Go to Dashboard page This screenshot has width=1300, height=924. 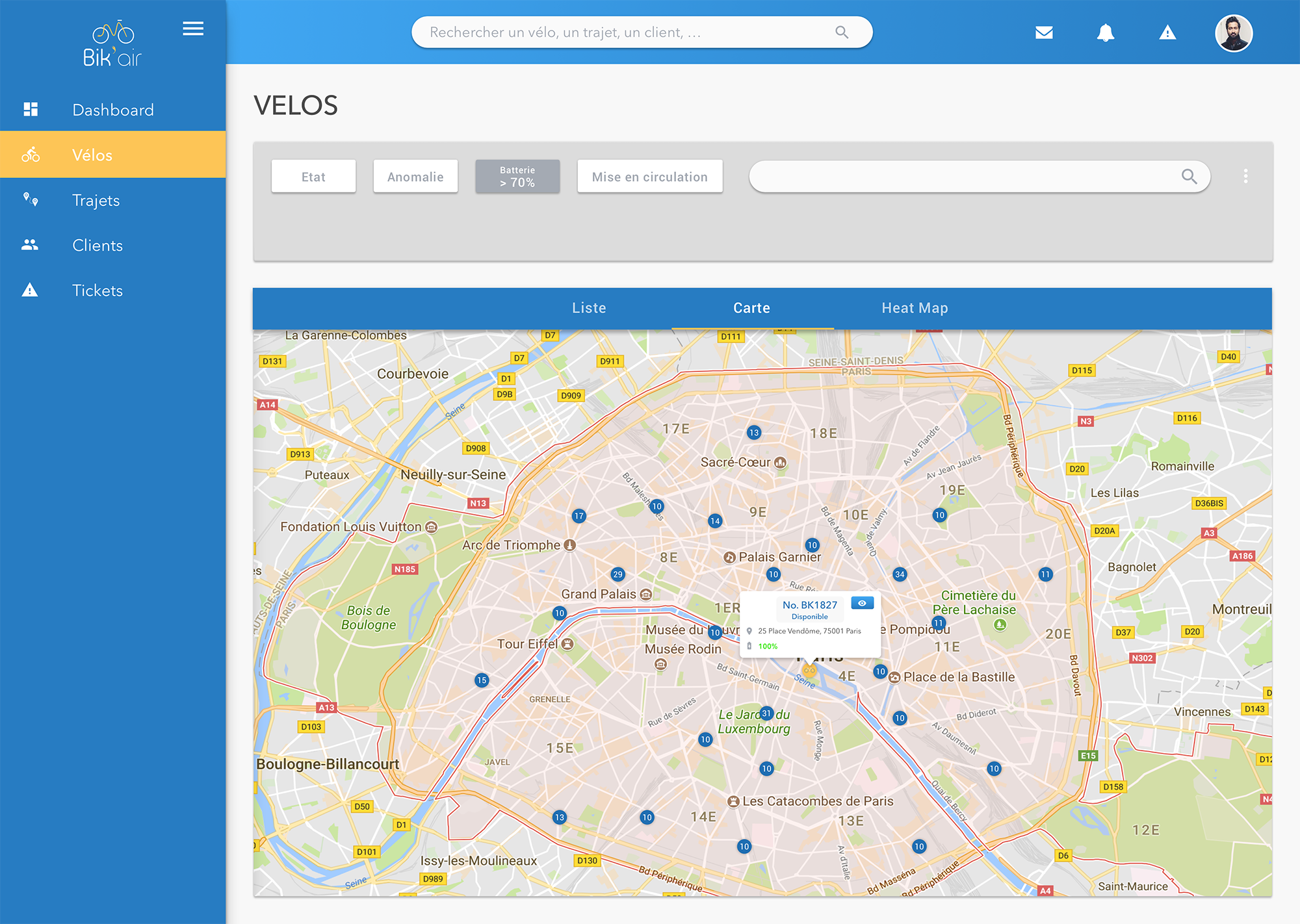[113, 109]
